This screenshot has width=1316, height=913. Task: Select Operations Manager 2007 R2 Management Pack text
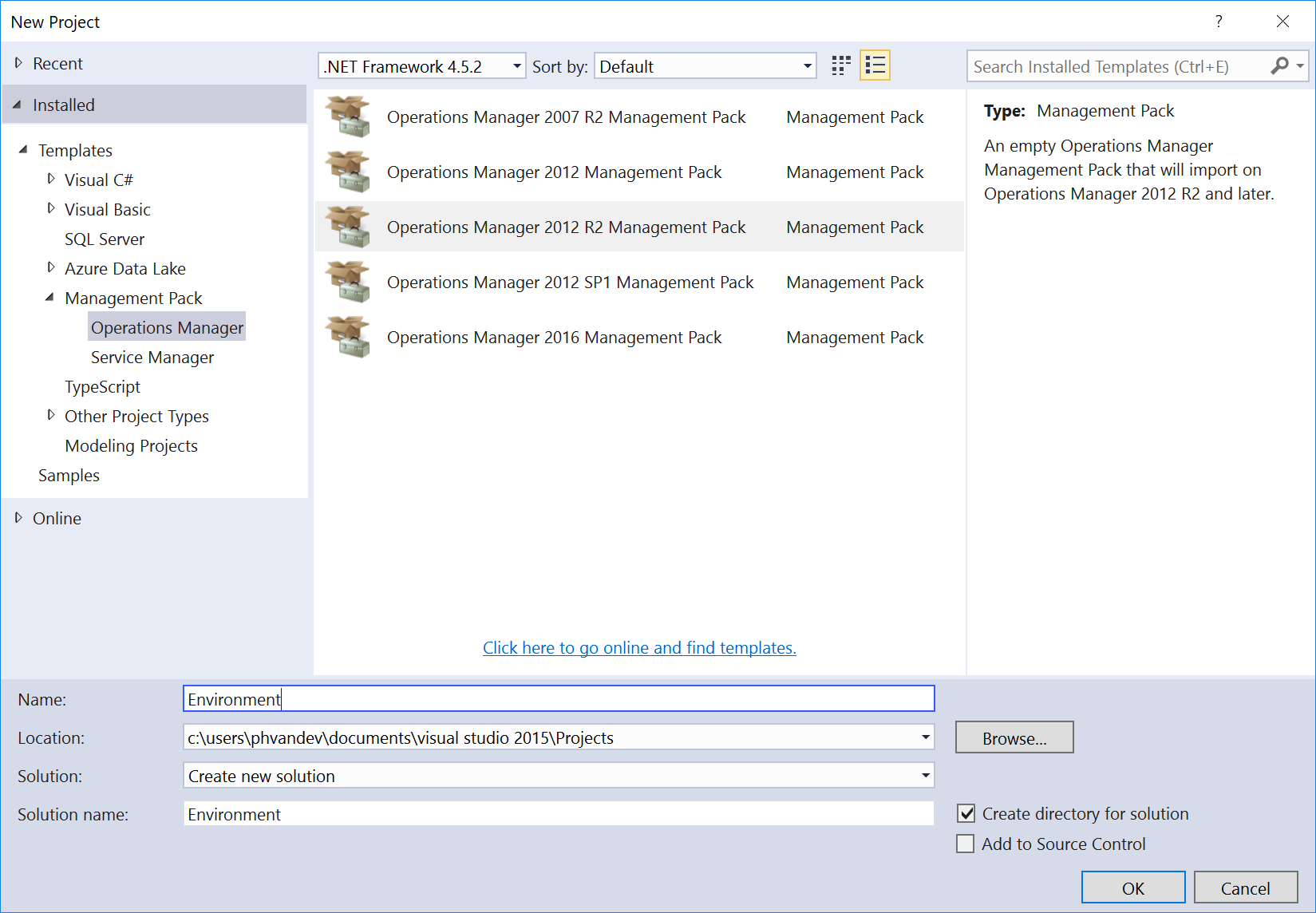[x=566, y=117]
